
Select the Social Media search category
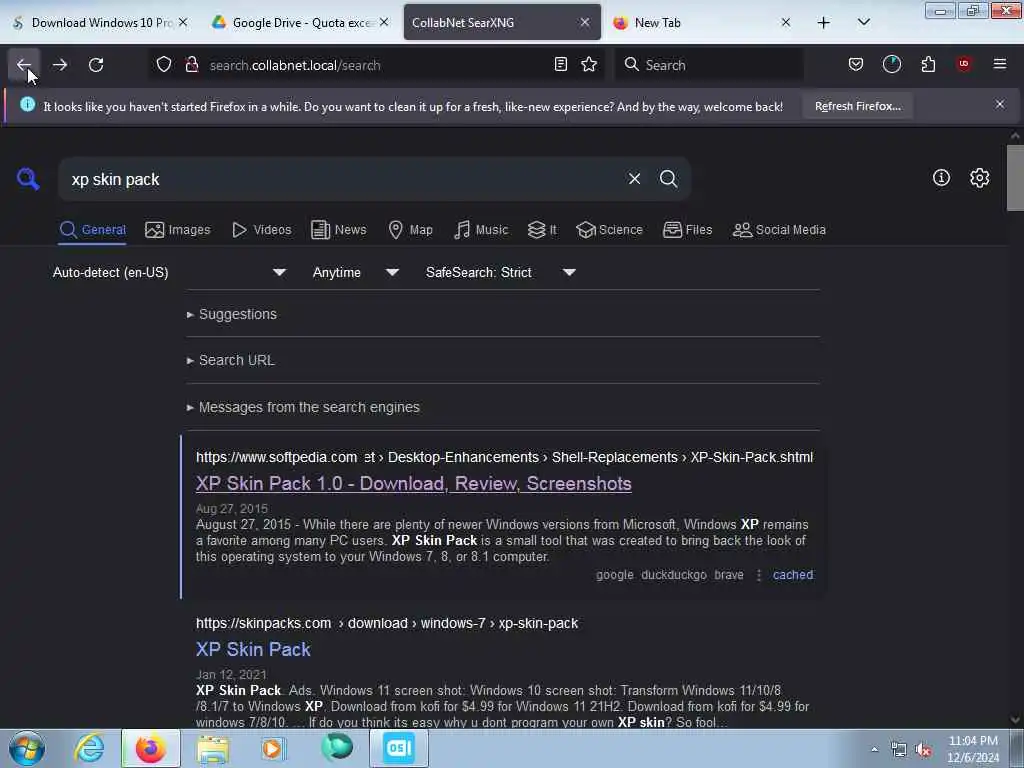tap(779, 230)
